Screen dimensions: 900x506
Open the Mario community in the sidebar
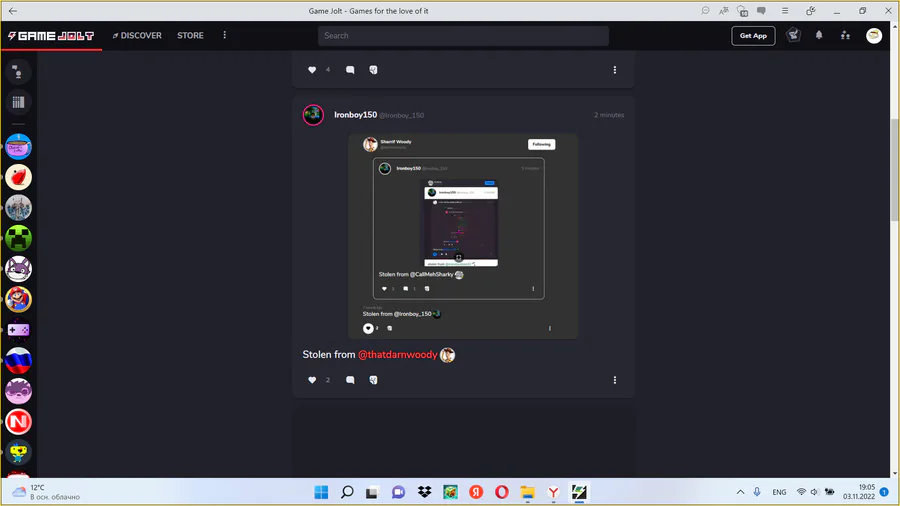point(18,299)
